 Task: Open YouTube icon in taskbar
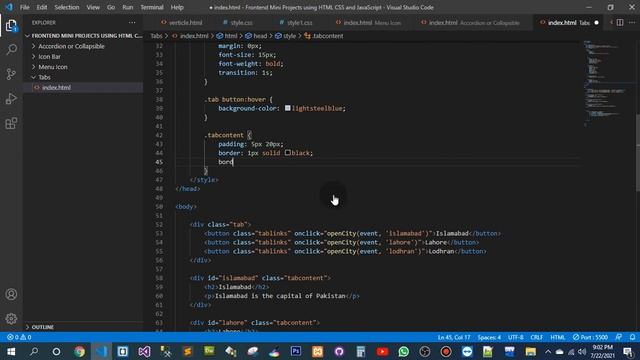click(x=382, y=351)
